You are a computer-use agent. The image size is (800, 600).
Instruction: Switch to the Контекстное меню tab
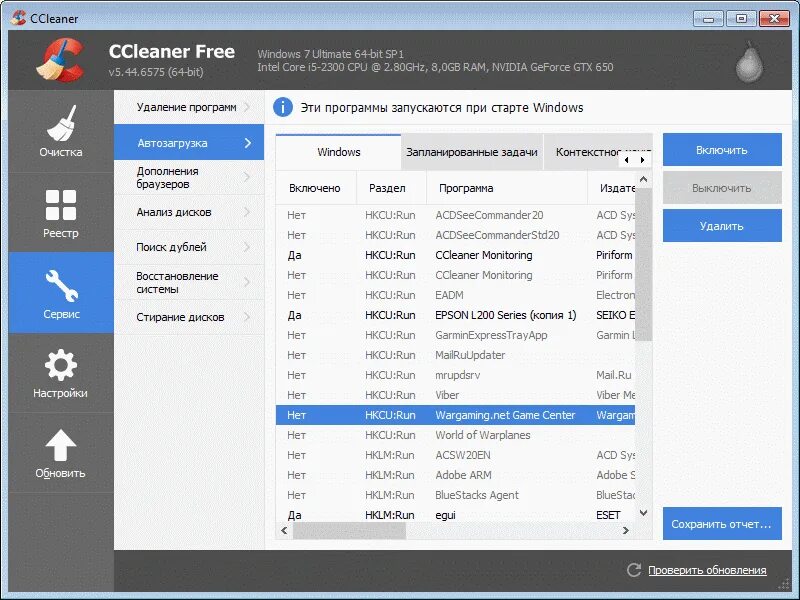coord(587,152)
